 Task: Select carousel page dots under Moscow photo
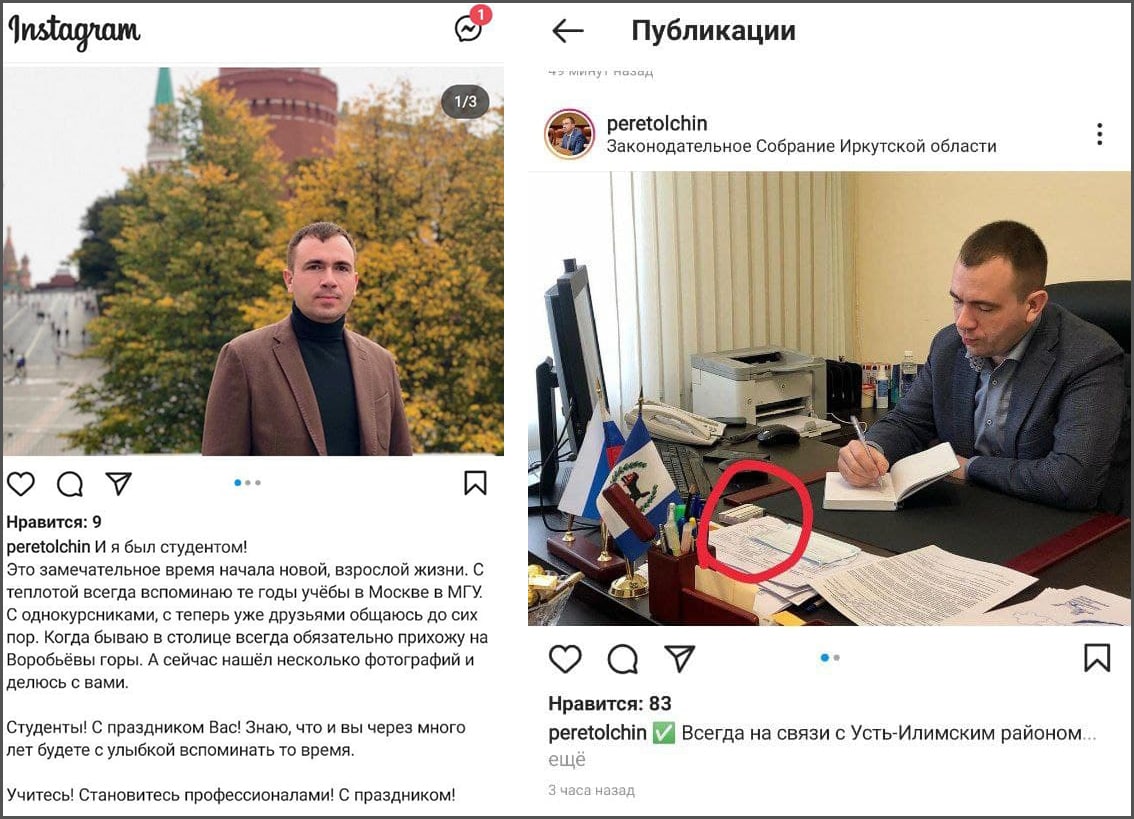click(x=247, y=483)
